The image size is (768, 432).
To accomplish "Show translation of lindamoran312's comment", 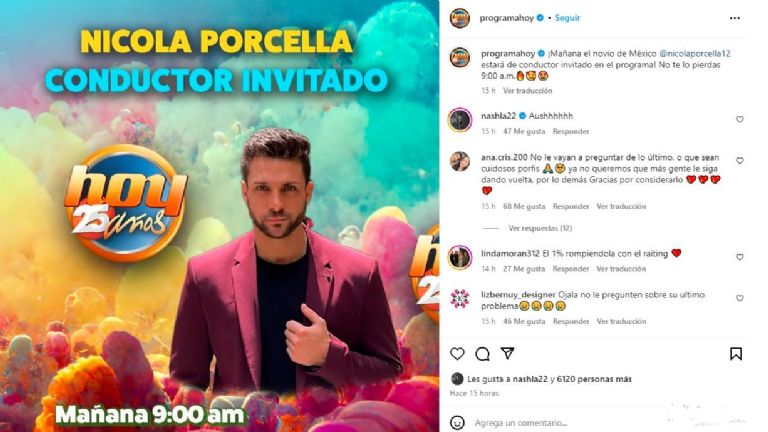I will 621,269.
